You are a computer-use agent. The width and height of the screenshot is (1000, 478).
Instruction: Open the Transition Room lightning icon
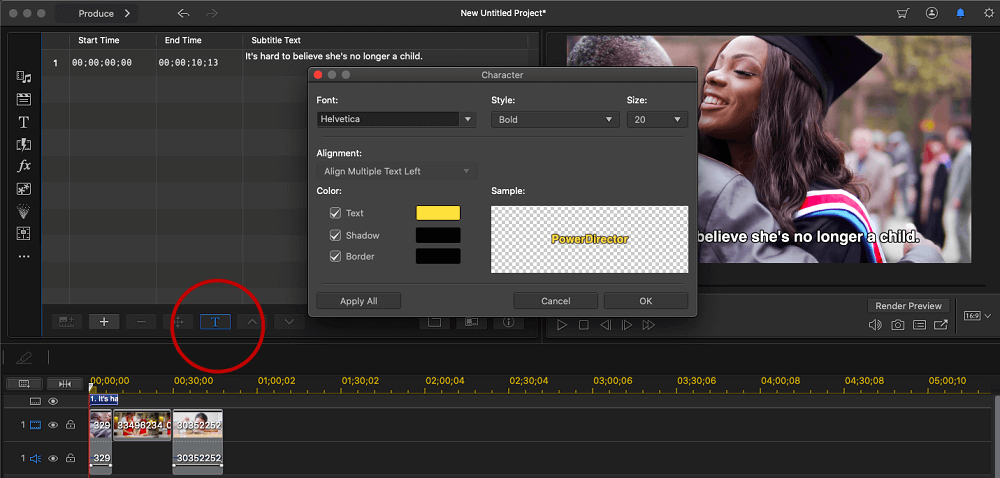(x=24, y=144)
